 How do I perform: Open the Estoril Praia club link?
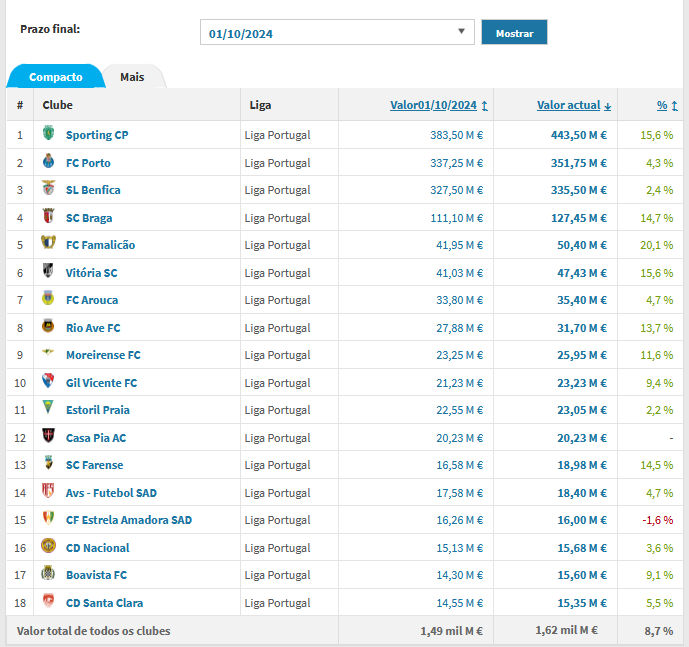[x=98, y=410]
